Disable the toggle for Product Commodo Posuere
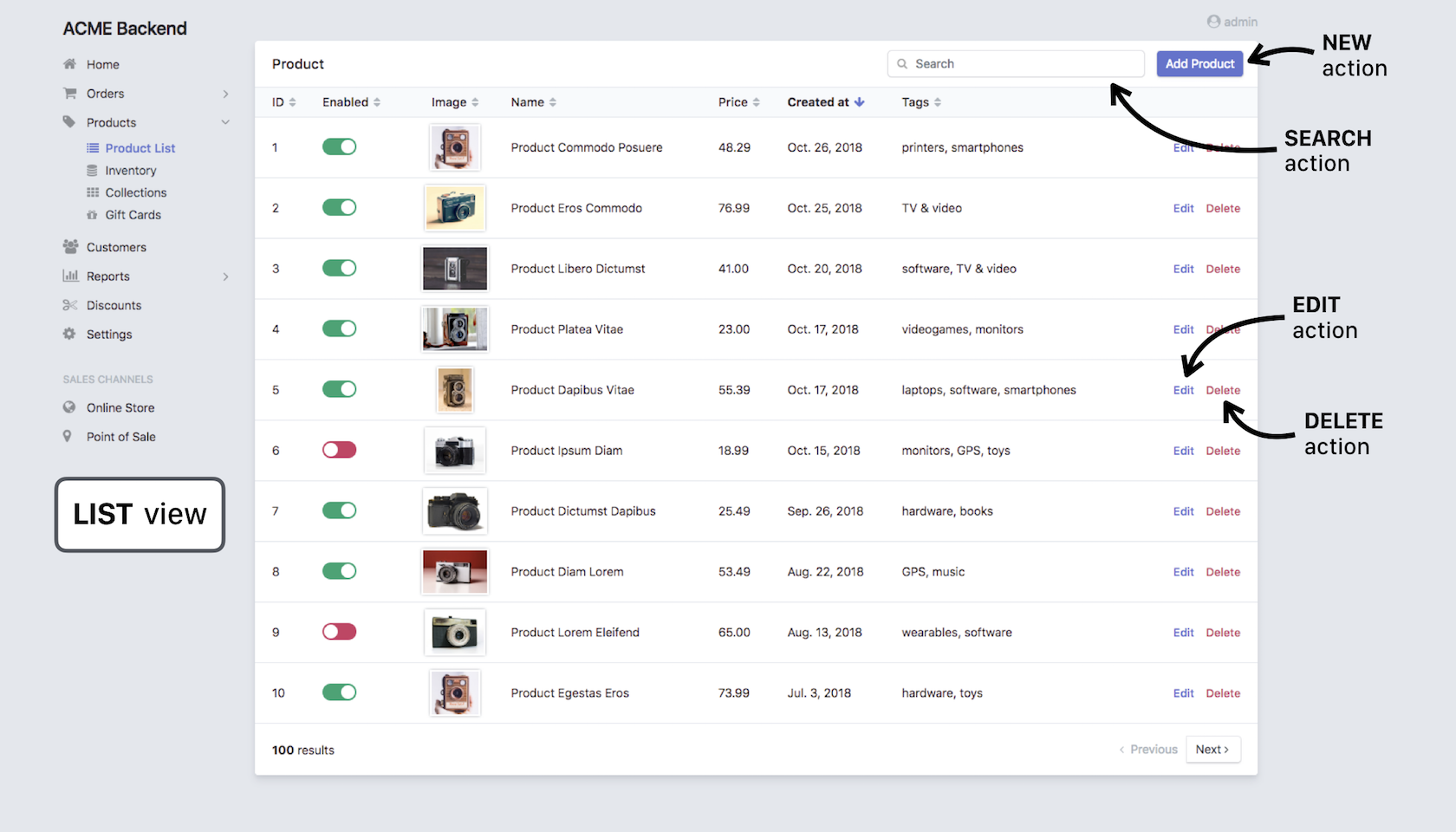 (x=339, y=147)
